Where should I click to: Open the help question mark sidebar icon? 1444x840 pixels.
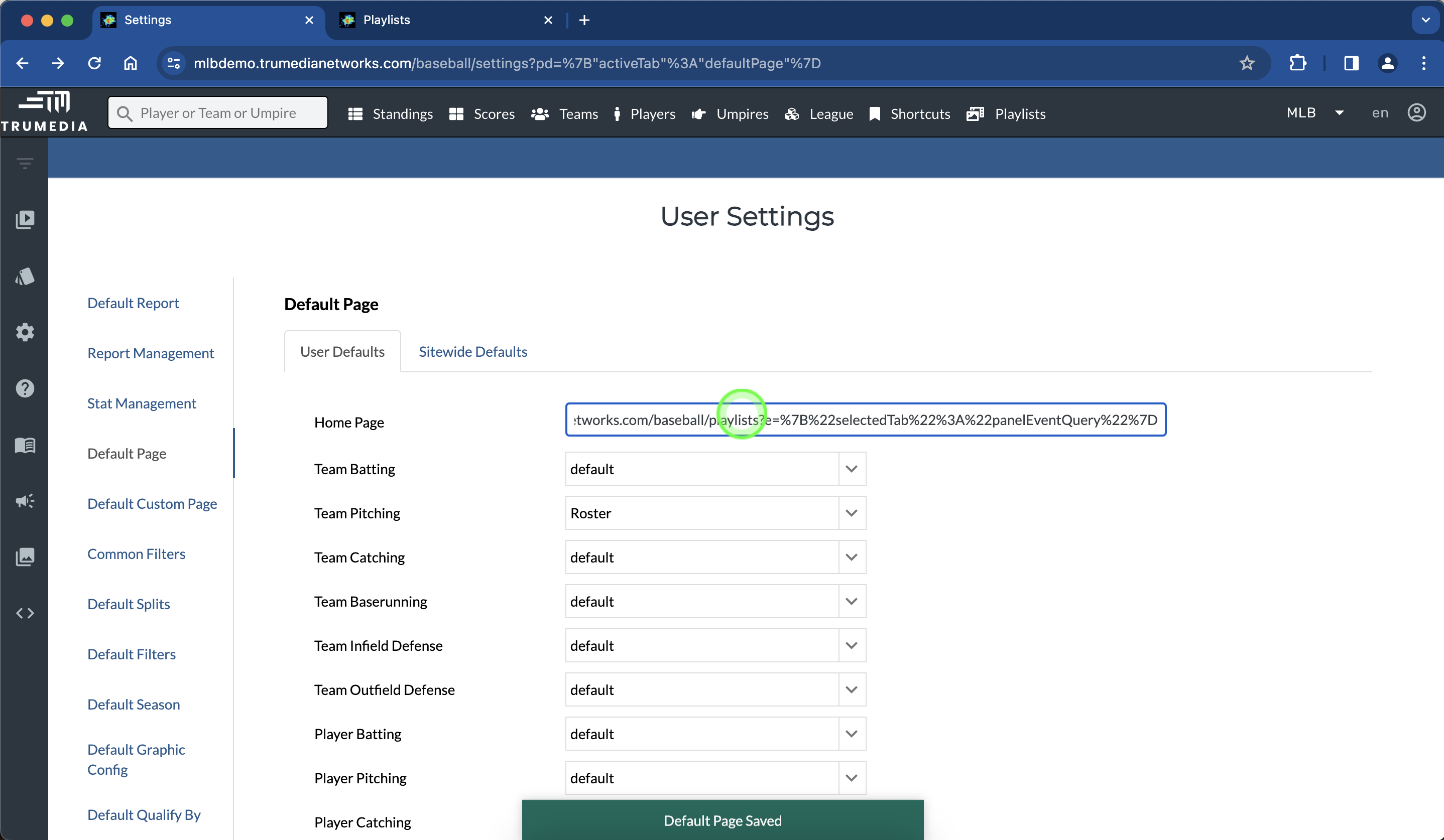tap(25, 388)
